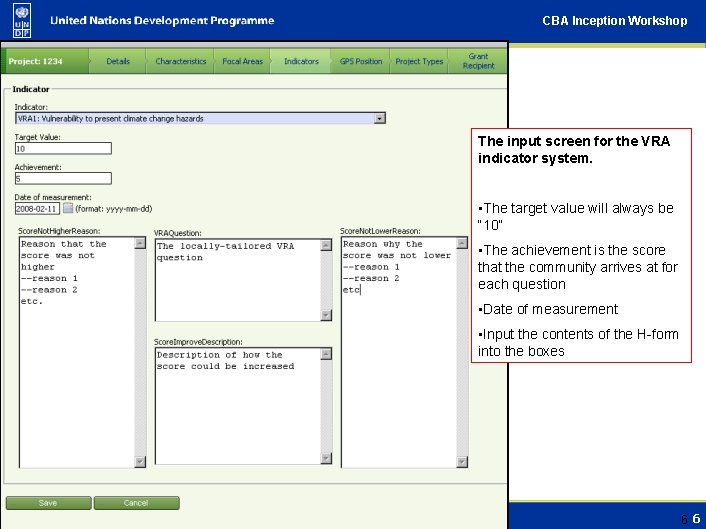
Task: Focus the Target Value input field
Action: tap(63, 149)
